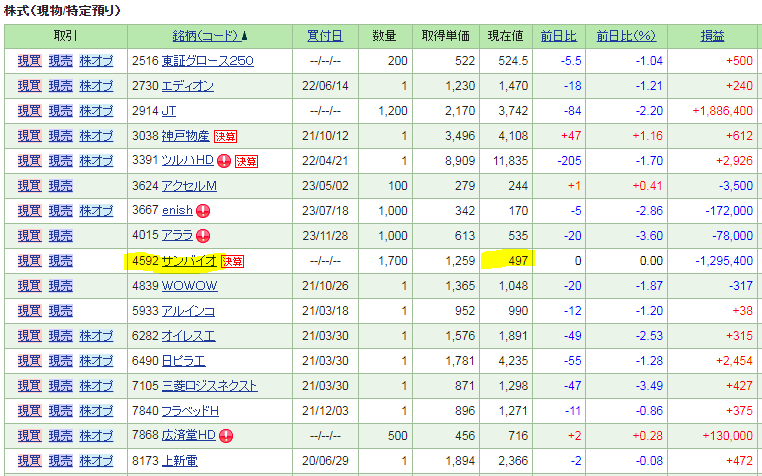Click 株オプ in ツルハHD row

tap(96, 160)
